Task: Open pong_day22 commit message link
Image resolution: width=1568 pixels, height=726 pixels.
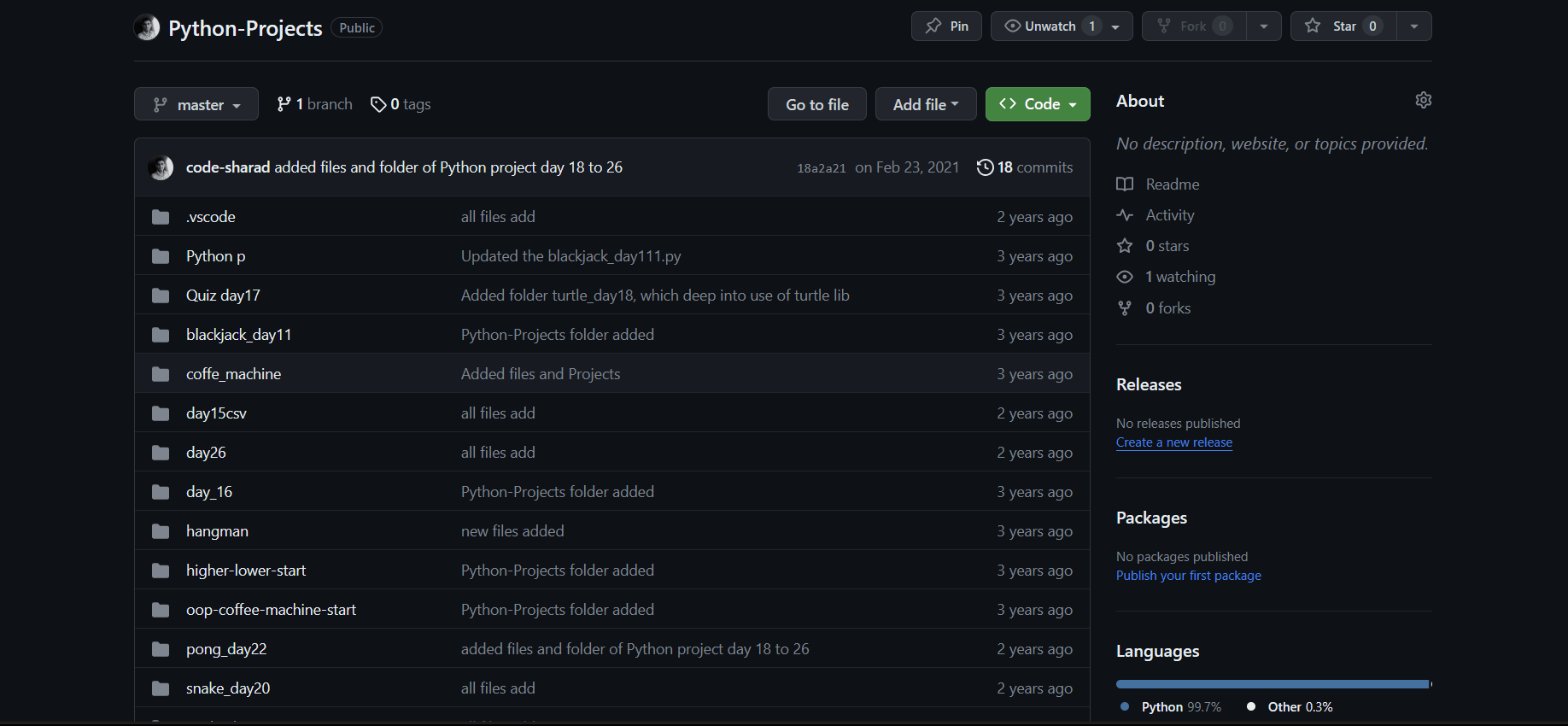Action: (x=635, y=649)
